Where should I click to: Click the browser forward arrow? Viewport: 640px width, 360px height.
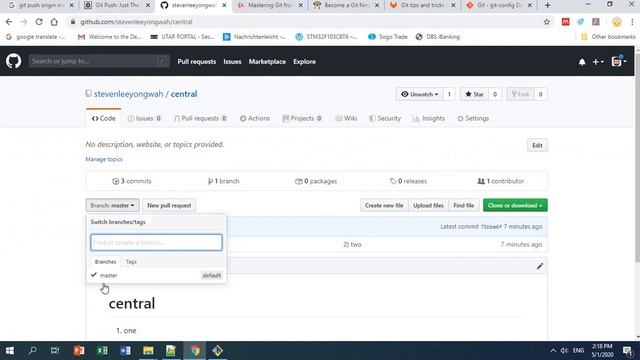point(24,22)
